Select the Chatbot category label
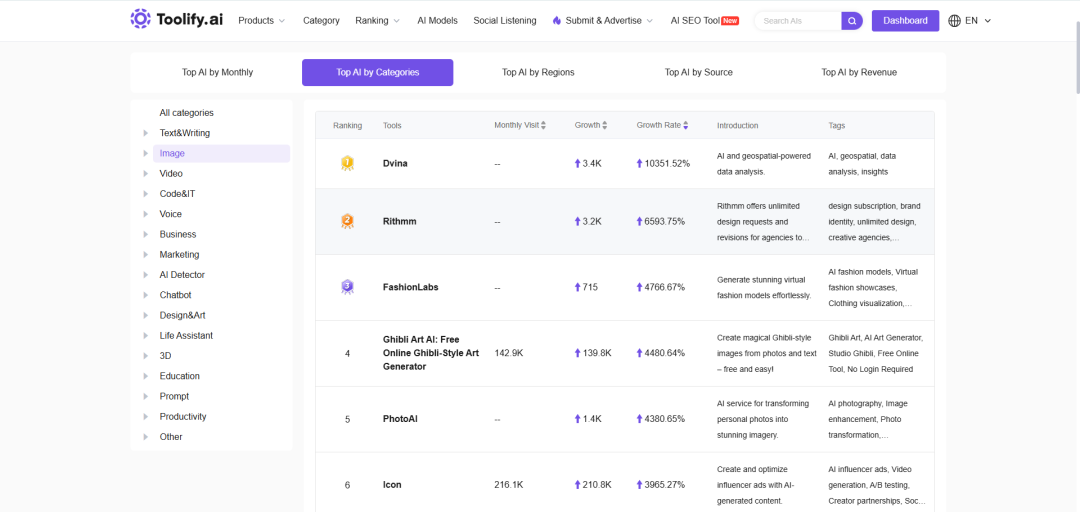The width and height of the screenshot is (1080, 512). tap(176, 295)
